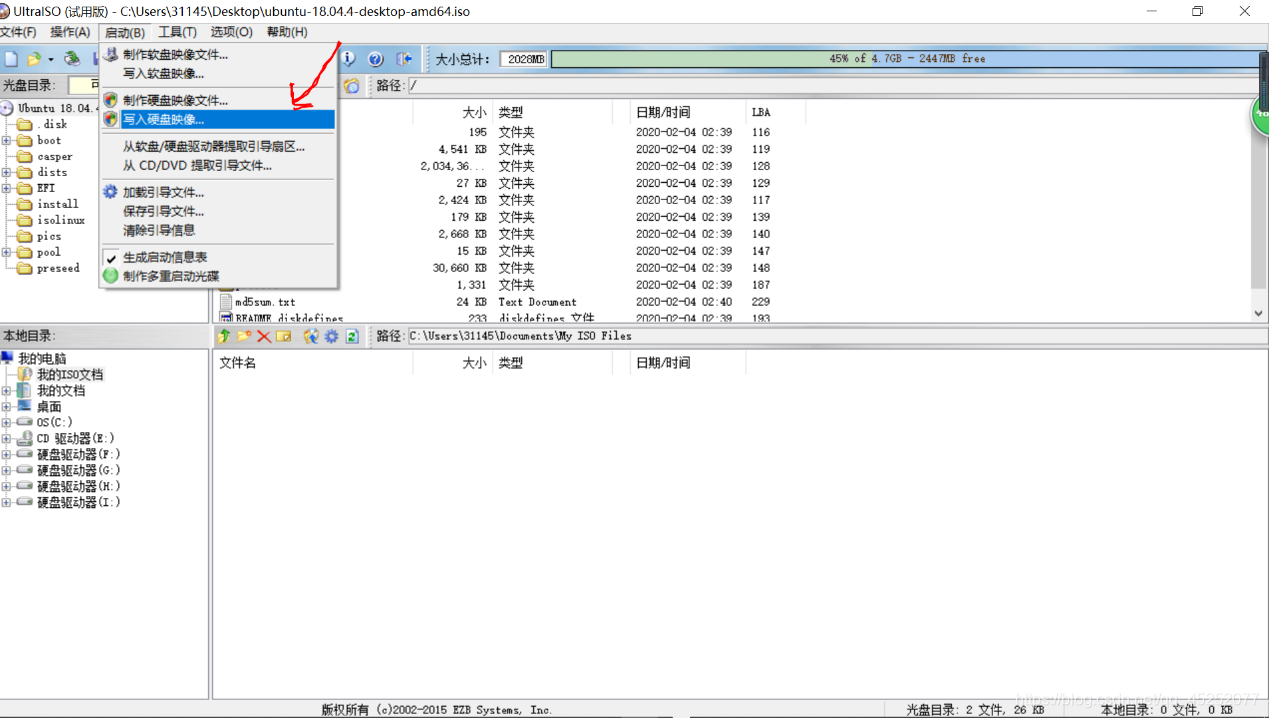Click the clock-disc icon left of the upper 路径 field
1269x718 pixels.
pos(351,86)
